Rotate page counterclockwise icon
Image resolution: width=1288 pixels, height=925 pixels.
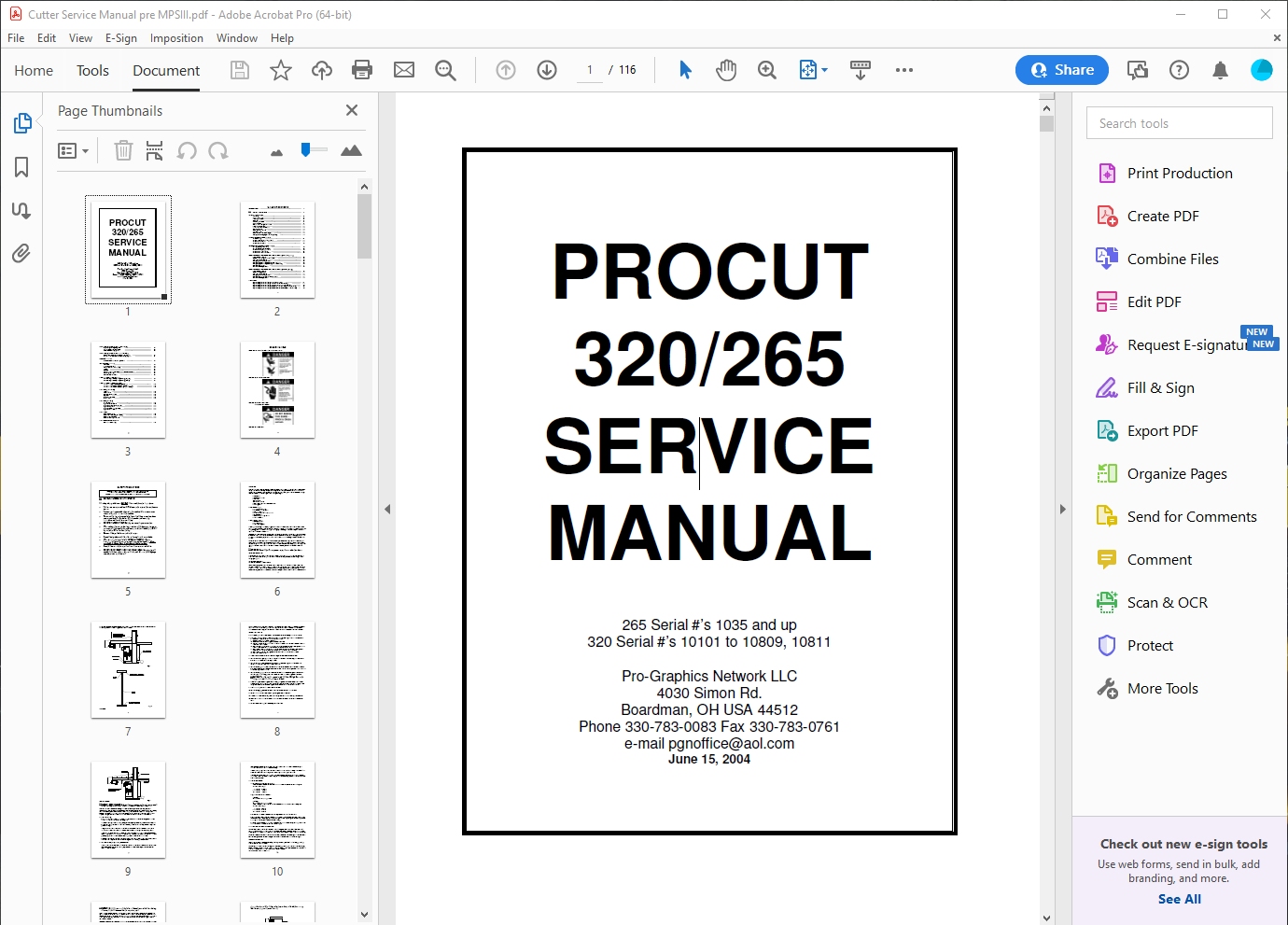coord(187,150)
